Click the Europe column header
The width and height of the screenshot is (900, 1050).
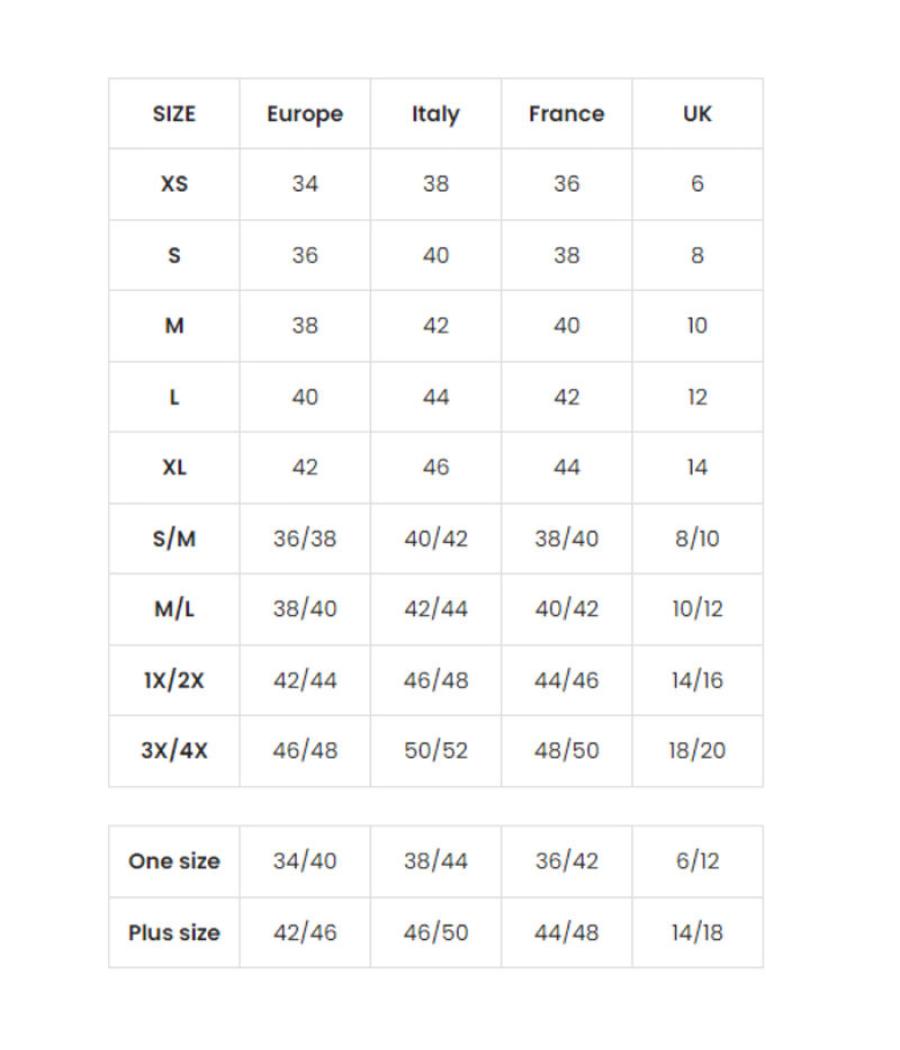point(305,114)
